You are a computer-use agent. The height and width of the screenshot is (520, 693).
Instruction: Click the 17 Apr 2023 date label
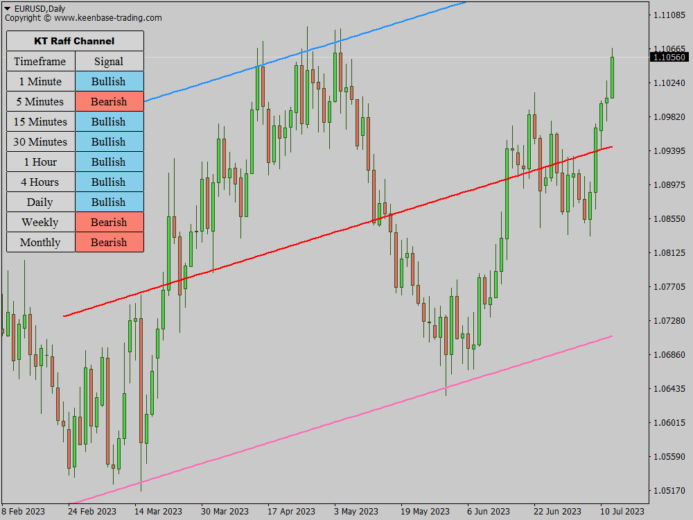(x=291, y=512)
